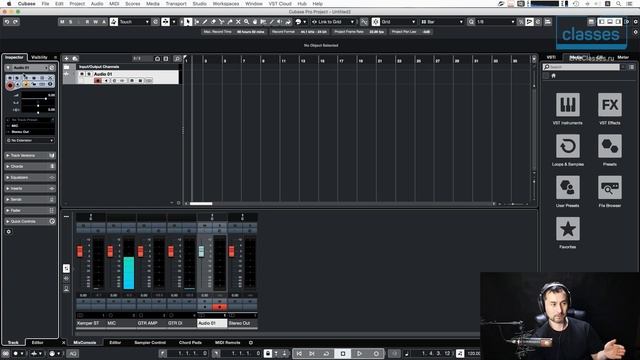The image size is (640, 360).
Task: Expand the Inserts inspector section
Action: (30, 189)
